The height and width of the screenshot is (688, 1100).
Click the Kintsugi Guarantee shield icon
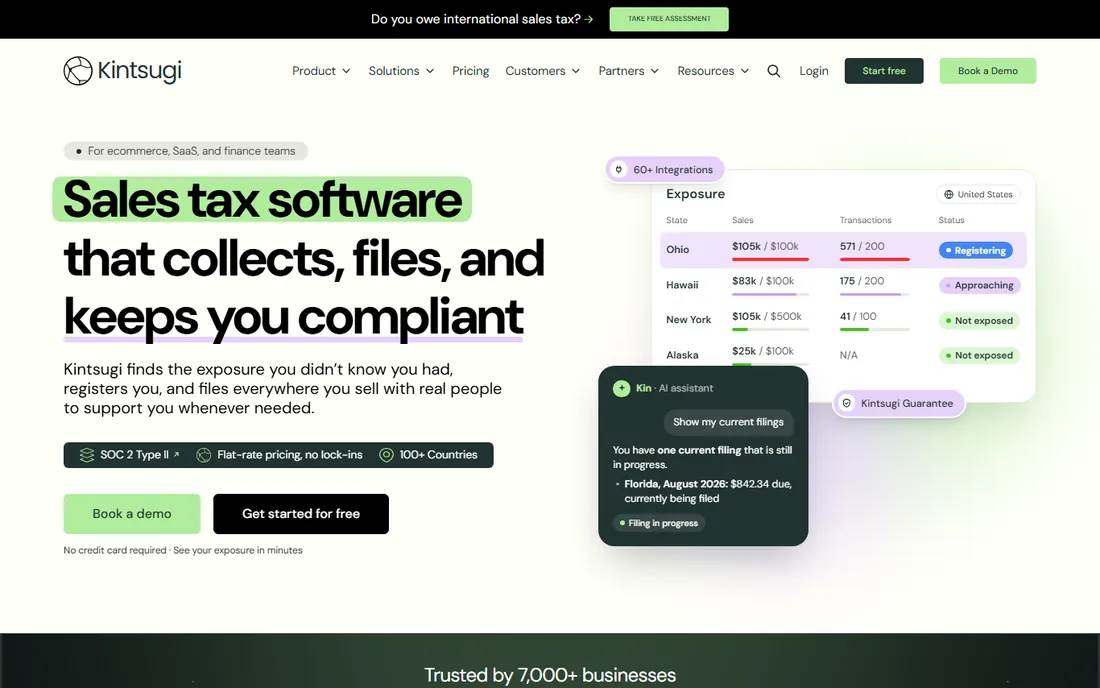[847, 403]
